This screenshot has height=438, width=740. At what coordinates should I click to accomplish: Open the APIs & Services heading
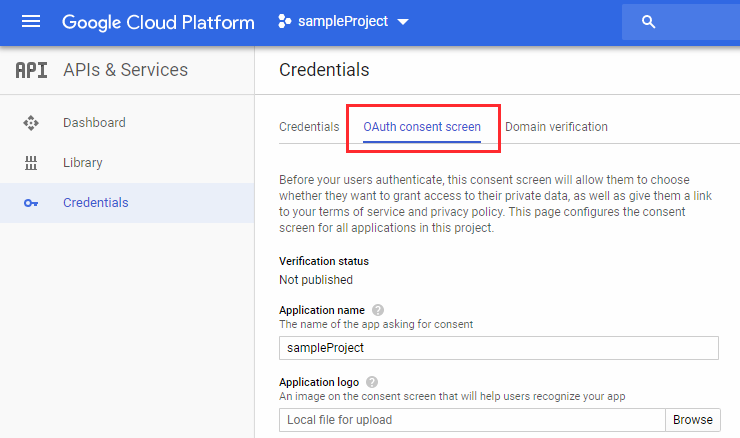point(126,70)
